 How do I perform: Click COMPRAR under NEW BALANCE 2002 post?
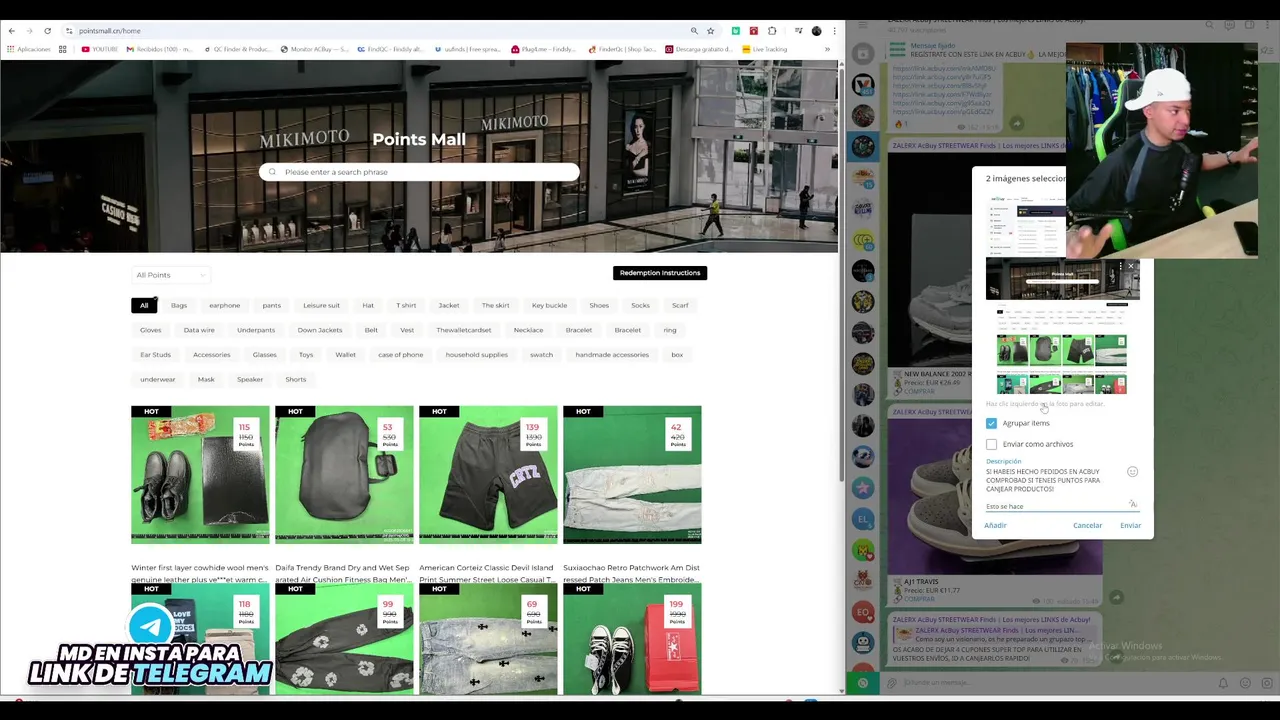919,391
